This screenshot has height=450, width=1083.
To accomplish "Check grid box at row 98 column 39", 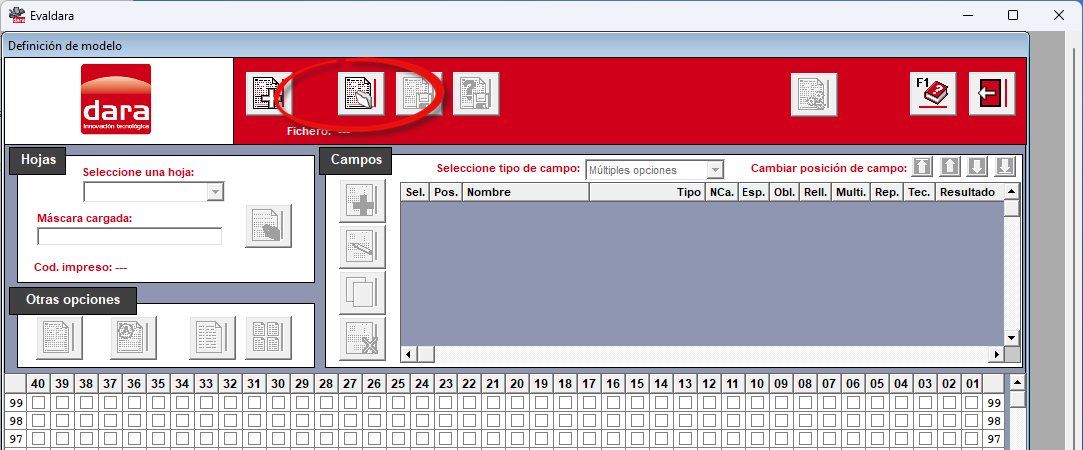I will (x=62, y=420).
